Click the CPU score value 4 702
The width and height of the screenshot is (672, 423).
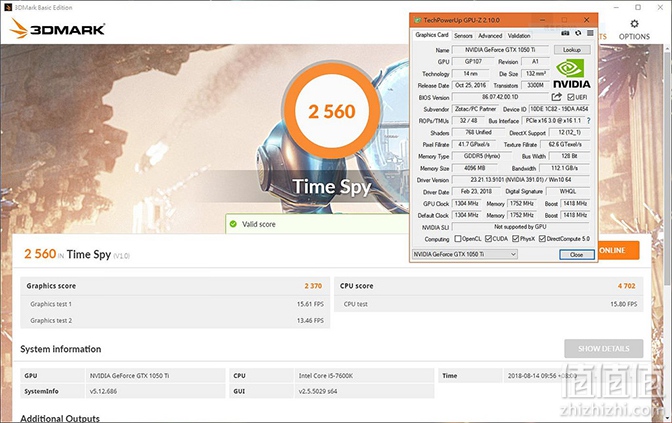(627, 286)
